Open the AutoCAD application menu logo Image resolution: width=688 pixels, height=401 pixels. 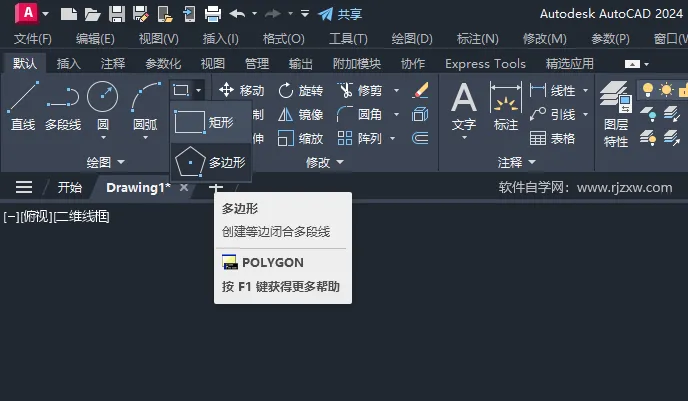pos(27,13)
